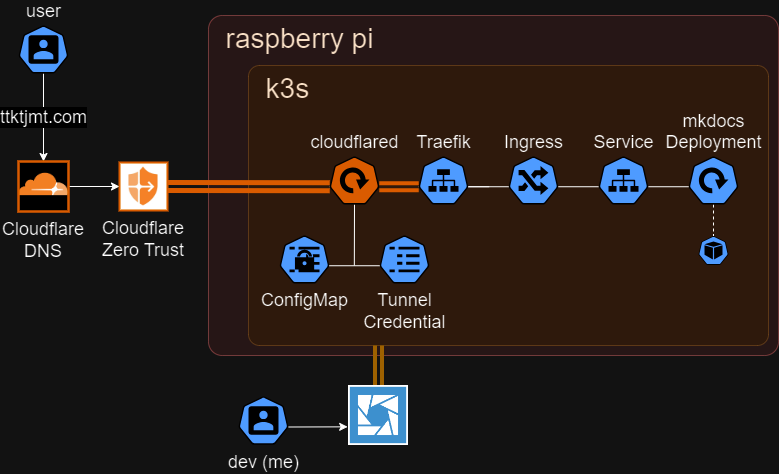Click the orange cloudflared heptagon icon
The width and height of the screenshot is (779, 474).
click(x=354, y=181)
